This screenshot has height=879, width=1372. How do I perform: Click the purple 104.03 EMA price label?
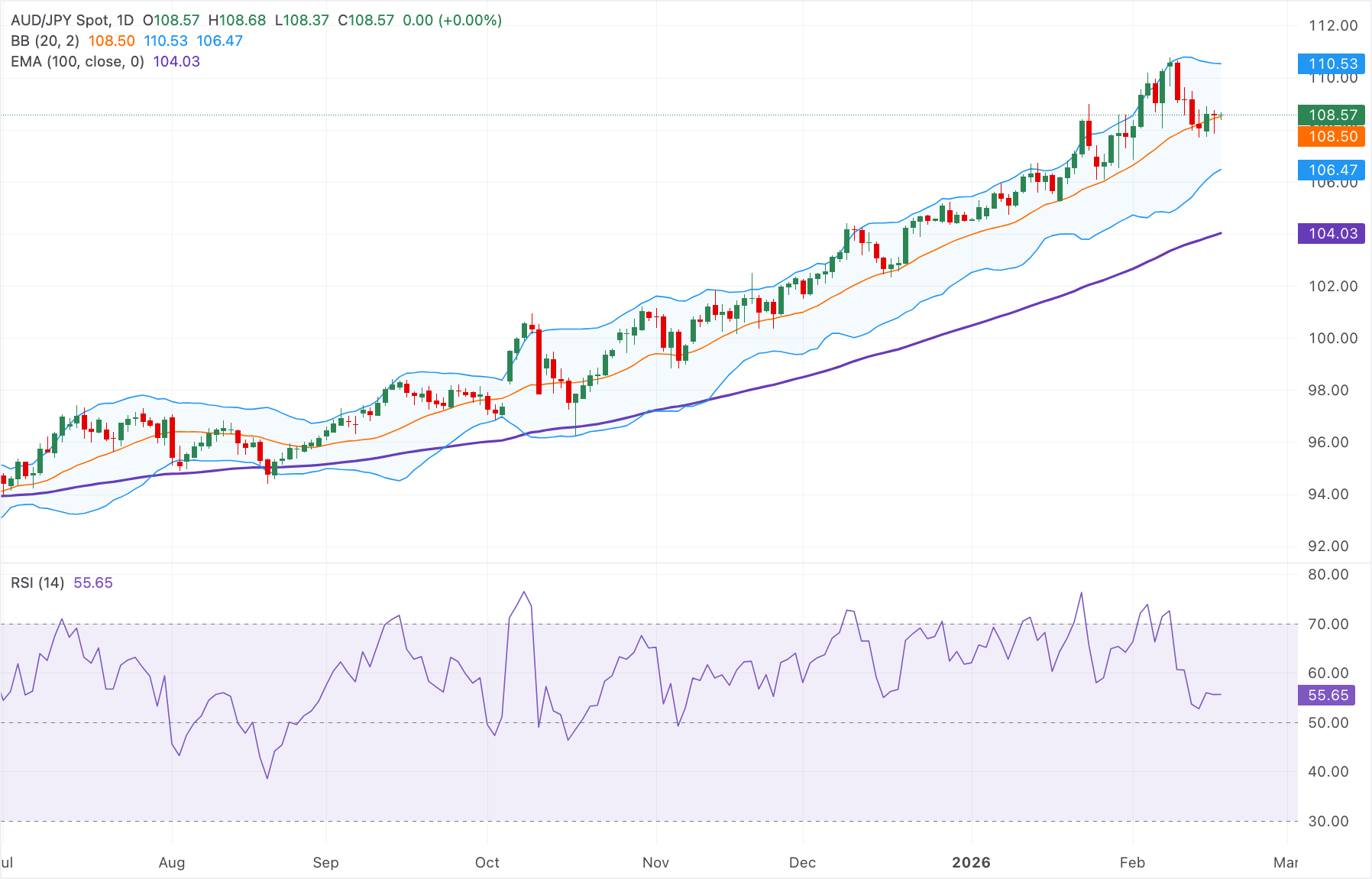1331,234
